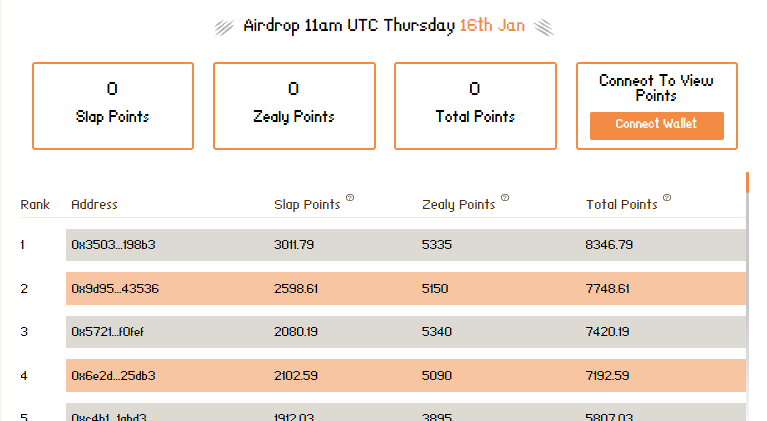Click the right slash decoration beside 16th Jan
The image size is (767, 421).
coord(544,27)
